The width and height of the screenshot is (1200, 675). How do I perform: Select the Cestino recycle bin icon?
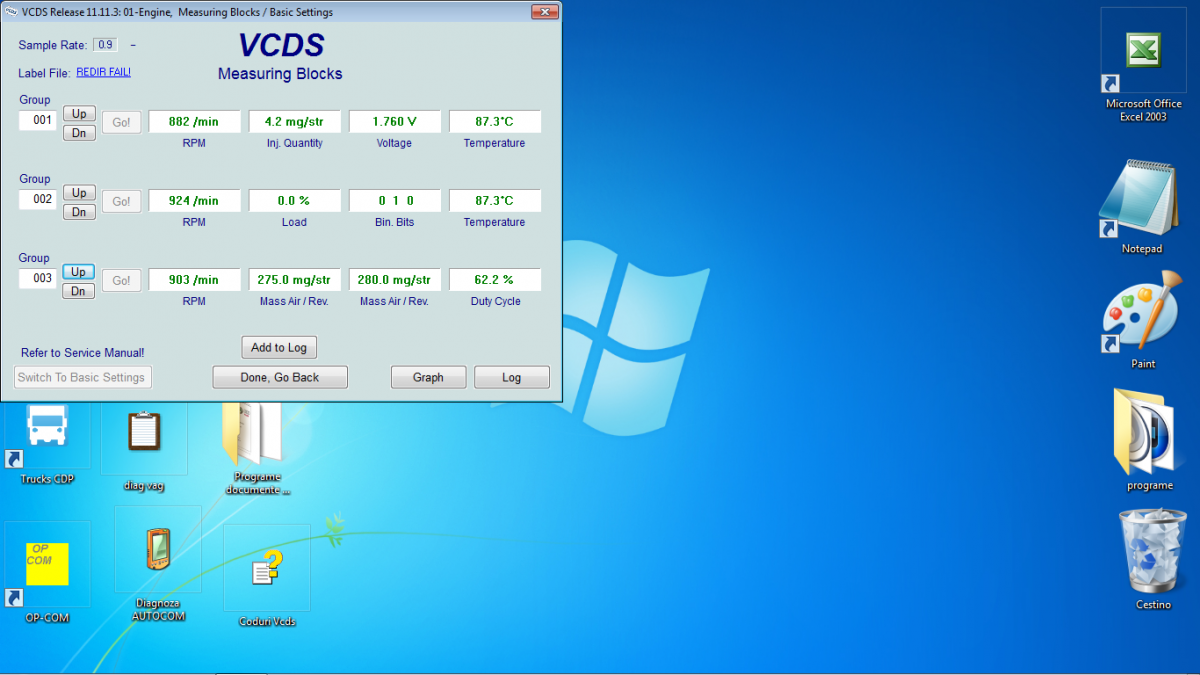click(x=1152, y=560)
